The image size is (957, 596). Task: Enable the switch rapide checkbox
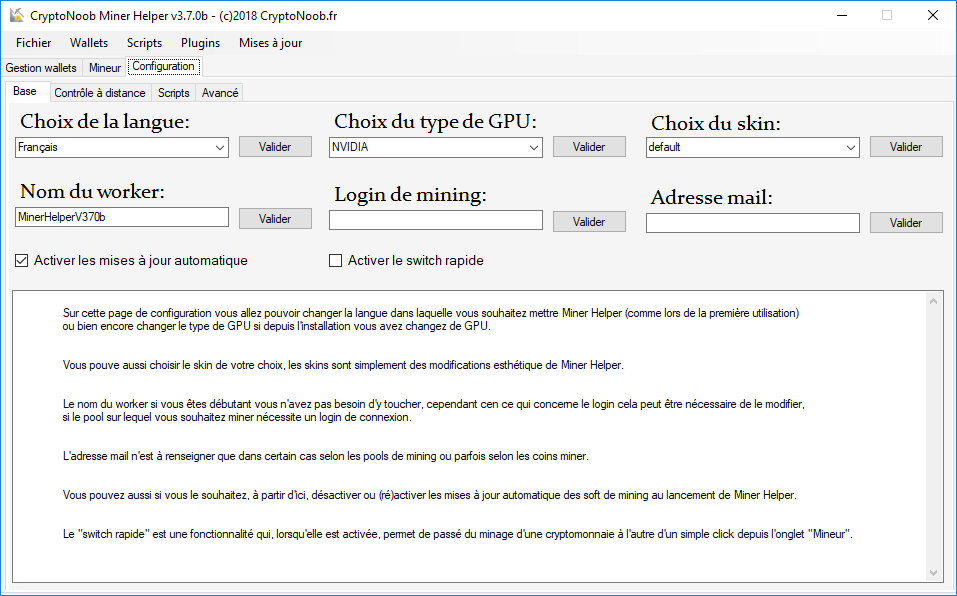tap(336, 261)
